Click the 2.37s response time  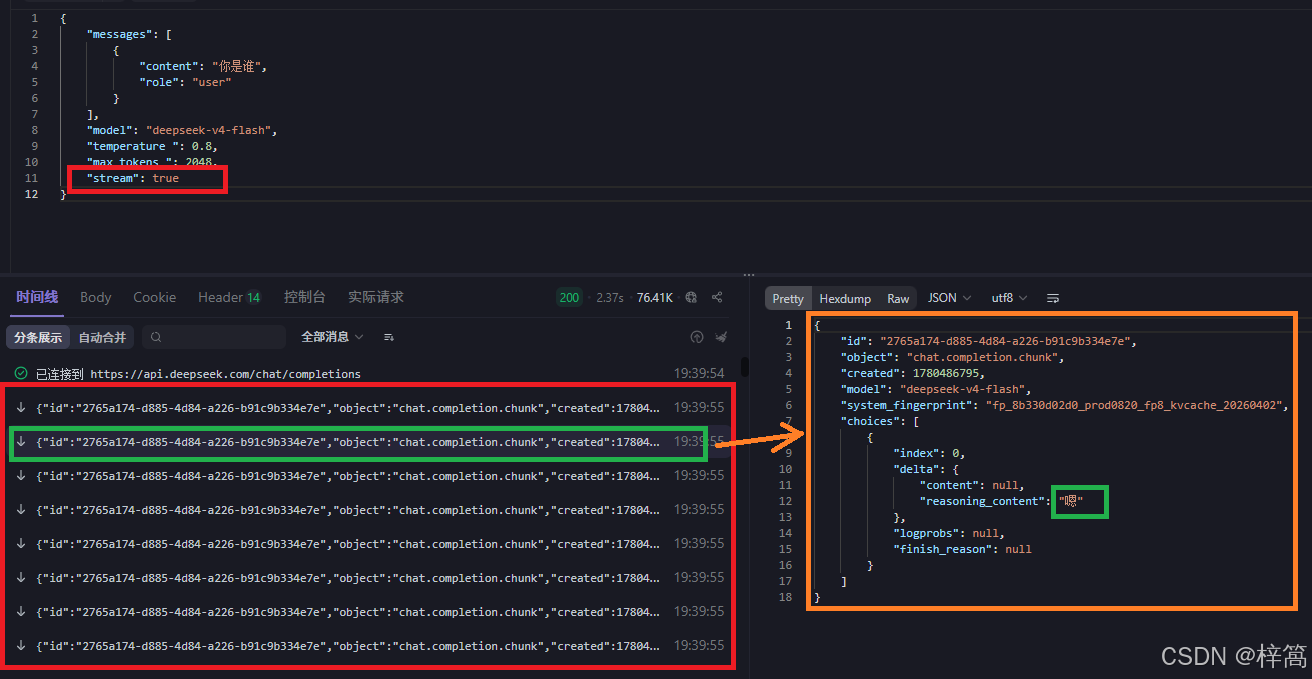tap(609, 297)
